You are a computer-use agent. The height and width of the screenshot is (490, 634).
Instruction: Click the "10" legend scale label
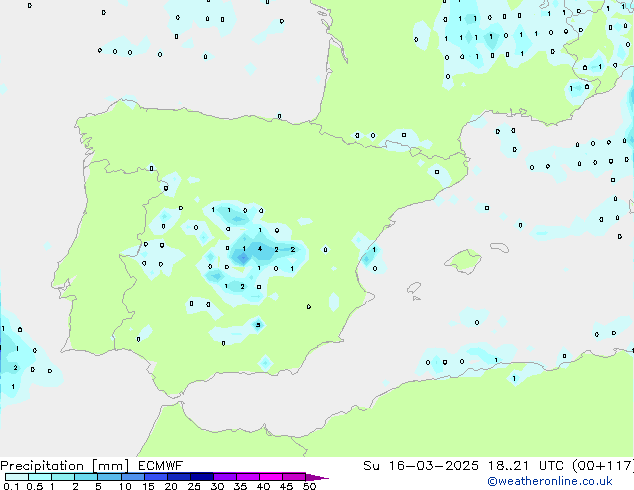click(x=125, y=486)
